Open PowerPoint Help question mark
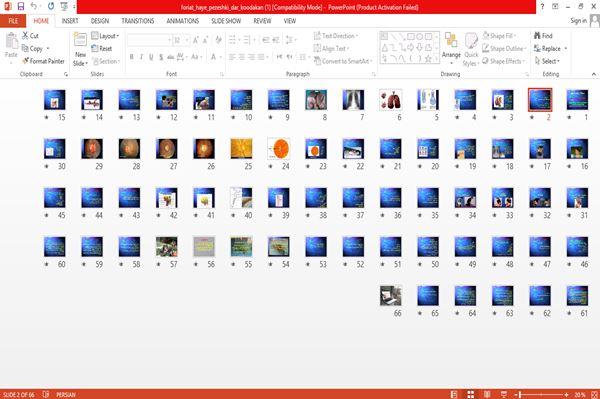The width and height of the screenshot is (600, 399). point(542,7)
